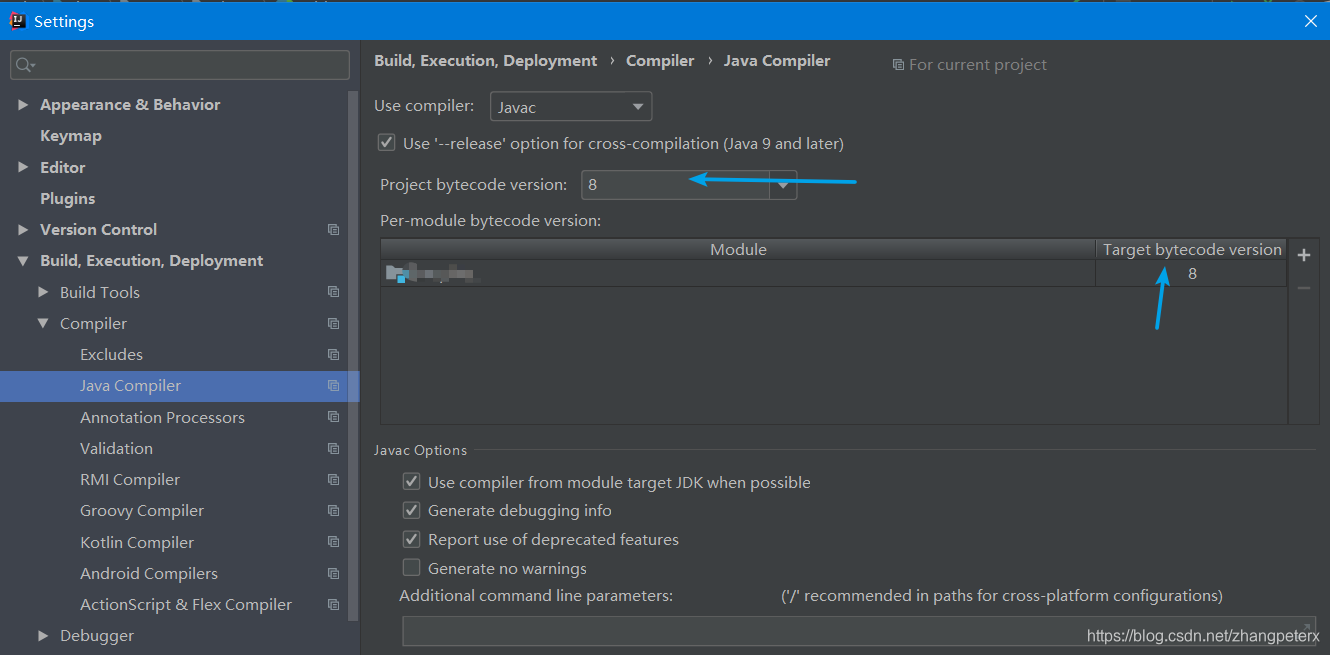Image resolution: width=1330 pixels, height=655 pixels.
Task: Click the expand icon in the command line parameters field
Action: coord(1307,627)
